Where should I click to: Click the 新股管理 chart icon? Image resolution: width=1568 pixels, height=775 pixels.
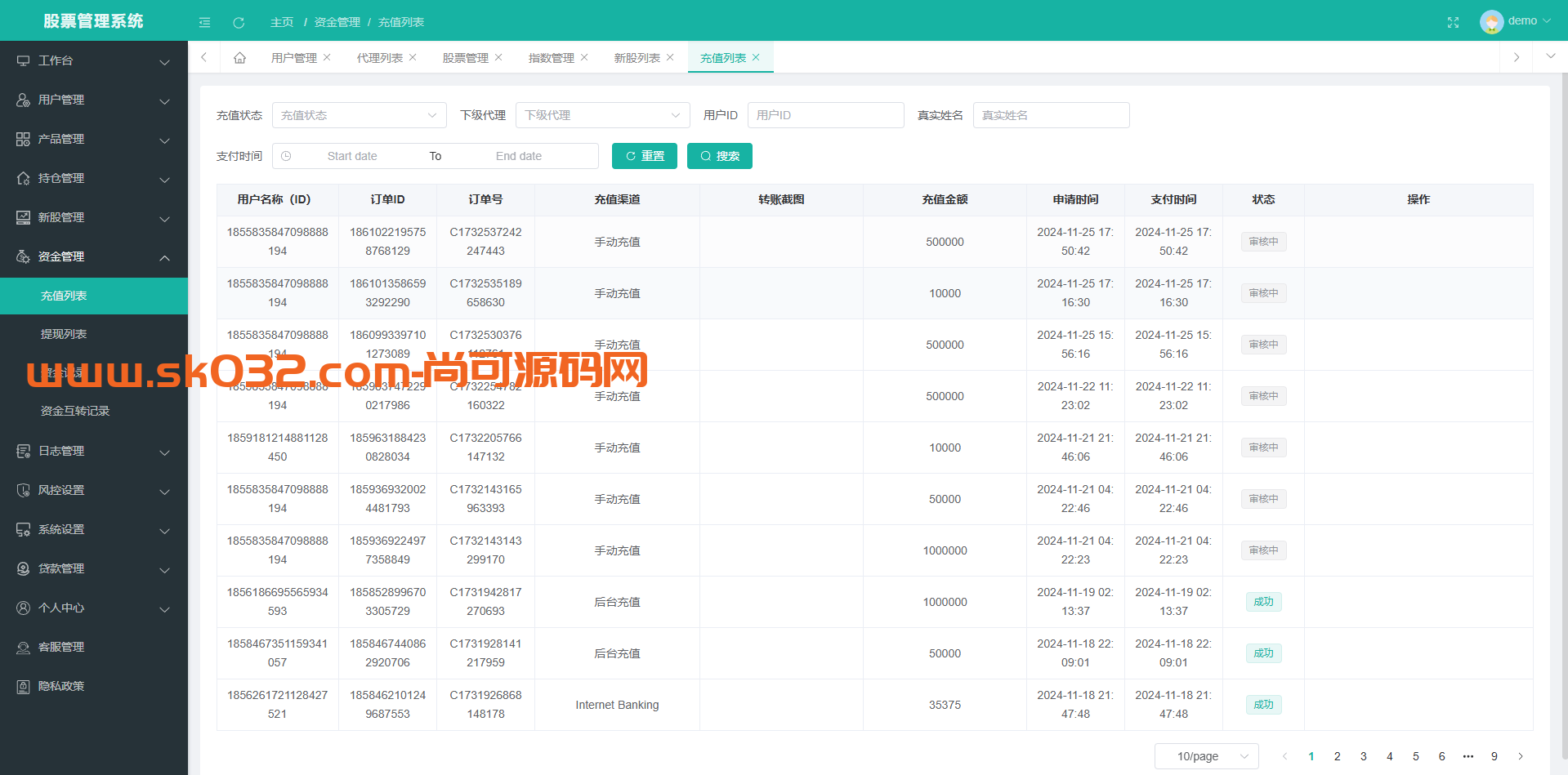coord(23,217)
